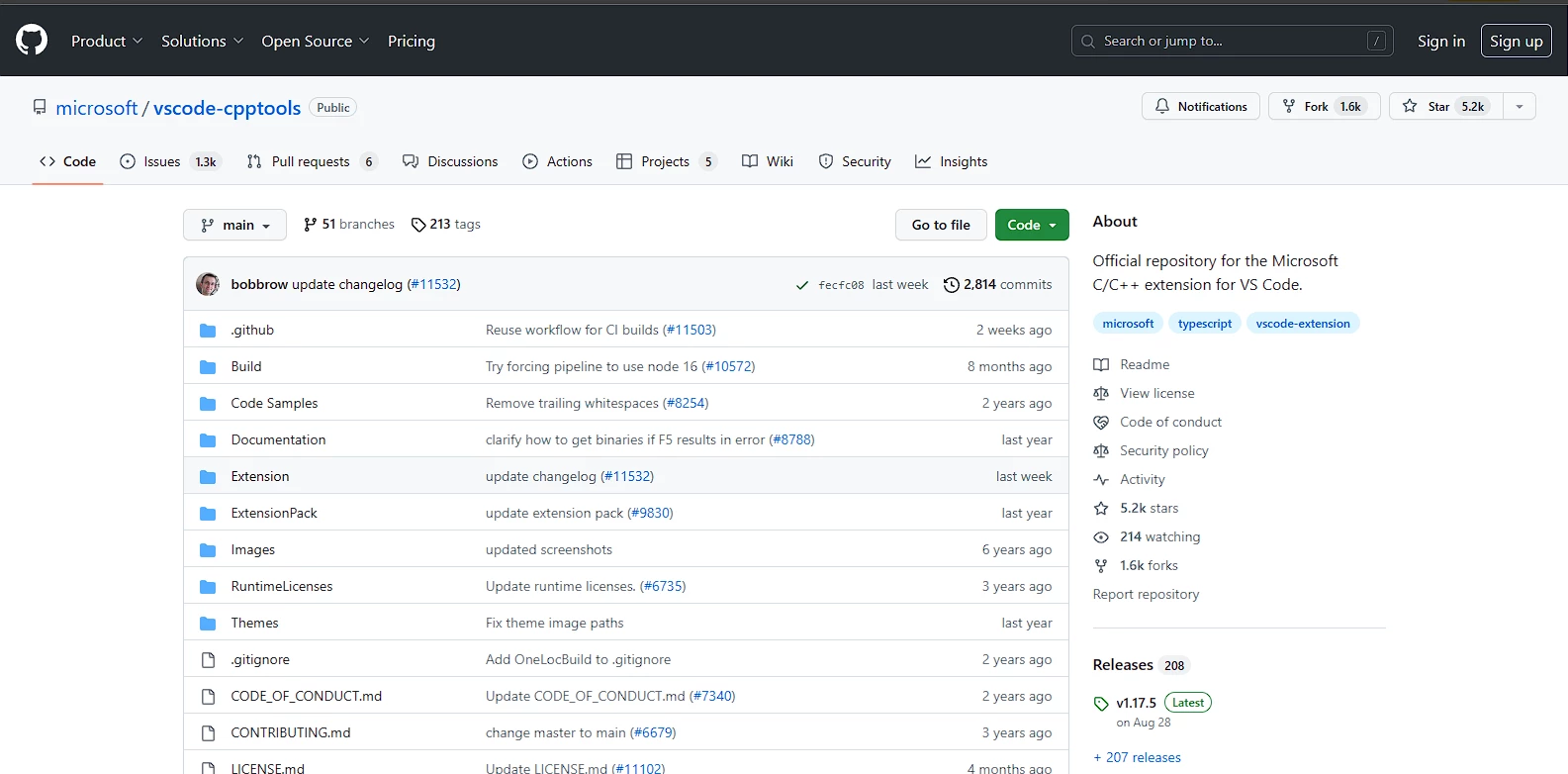Click the Go to file button
The height and width of the screenshot is (774, 1568).
[x=940, y=225]
